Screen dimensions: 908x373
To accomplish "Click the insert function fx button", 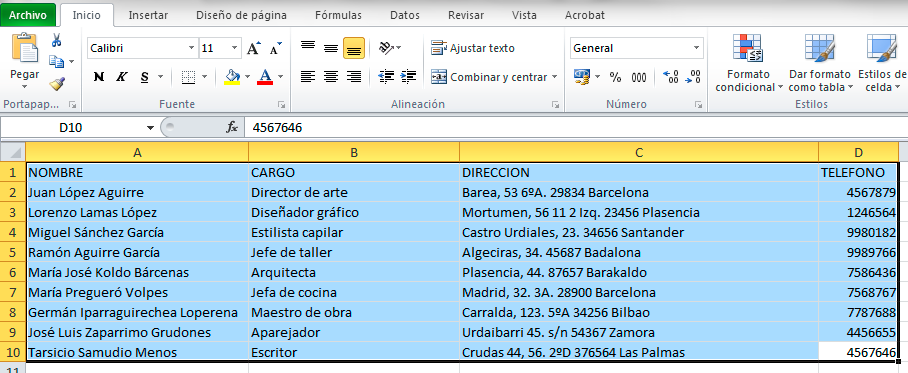I will 232,127.
